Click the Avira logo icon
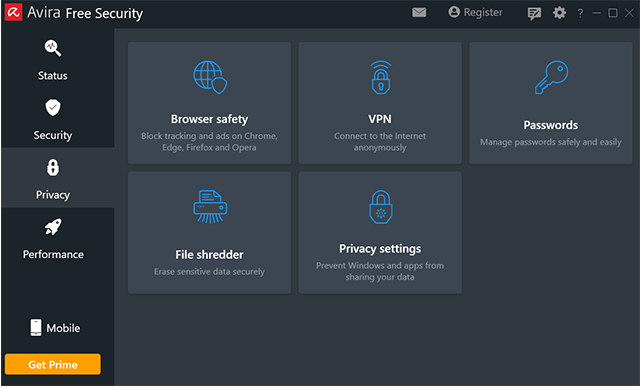This screenshot has height=387, width=640. point(13,13)
